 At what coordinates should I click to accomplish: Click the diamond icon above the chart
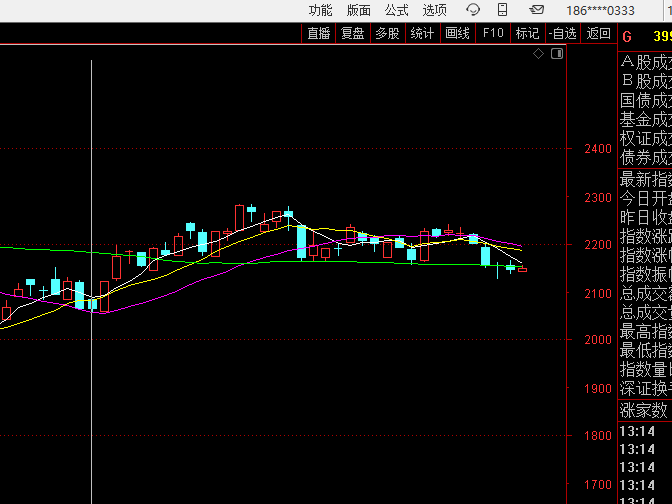click(x=538, y=53)
